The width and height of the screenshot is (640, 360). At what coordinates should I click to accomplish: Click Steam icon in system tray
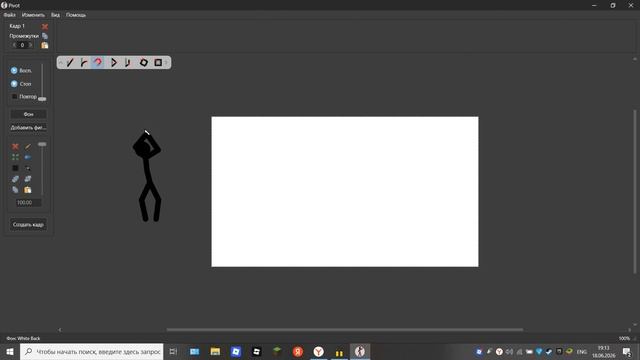[549, 351]
